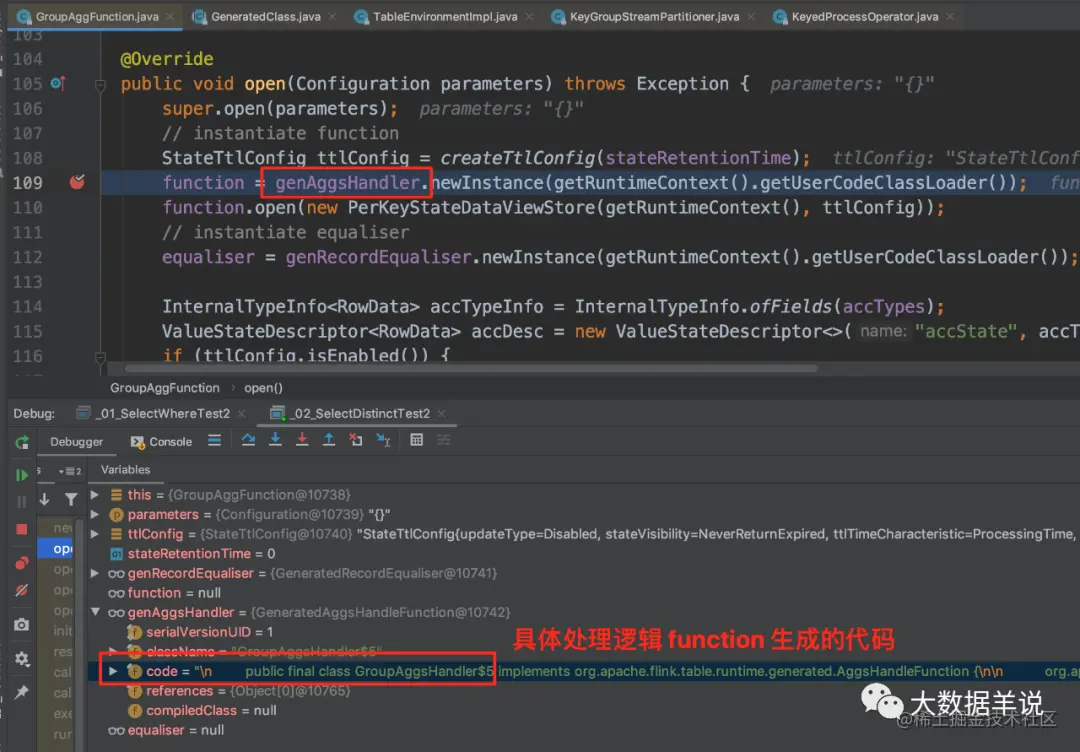Click Show Execution Point lines icon
This screenshot has width=1080, height=752.
coord(215,440)
